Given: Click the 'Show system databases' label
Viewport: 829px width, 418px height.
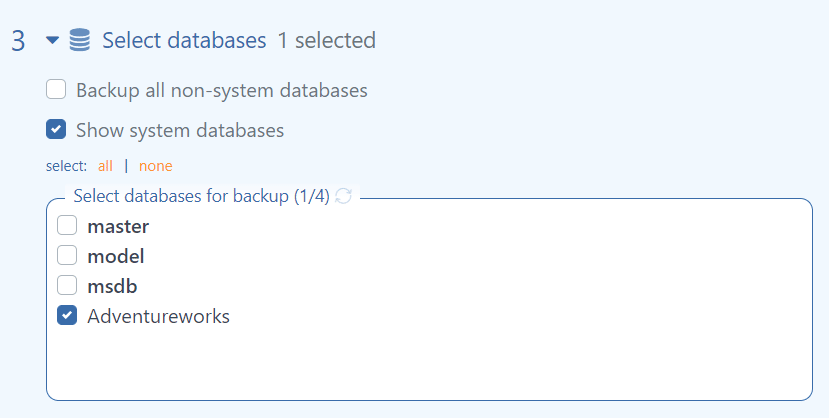Looking at the screenshot, I should [x=180, y=130].
